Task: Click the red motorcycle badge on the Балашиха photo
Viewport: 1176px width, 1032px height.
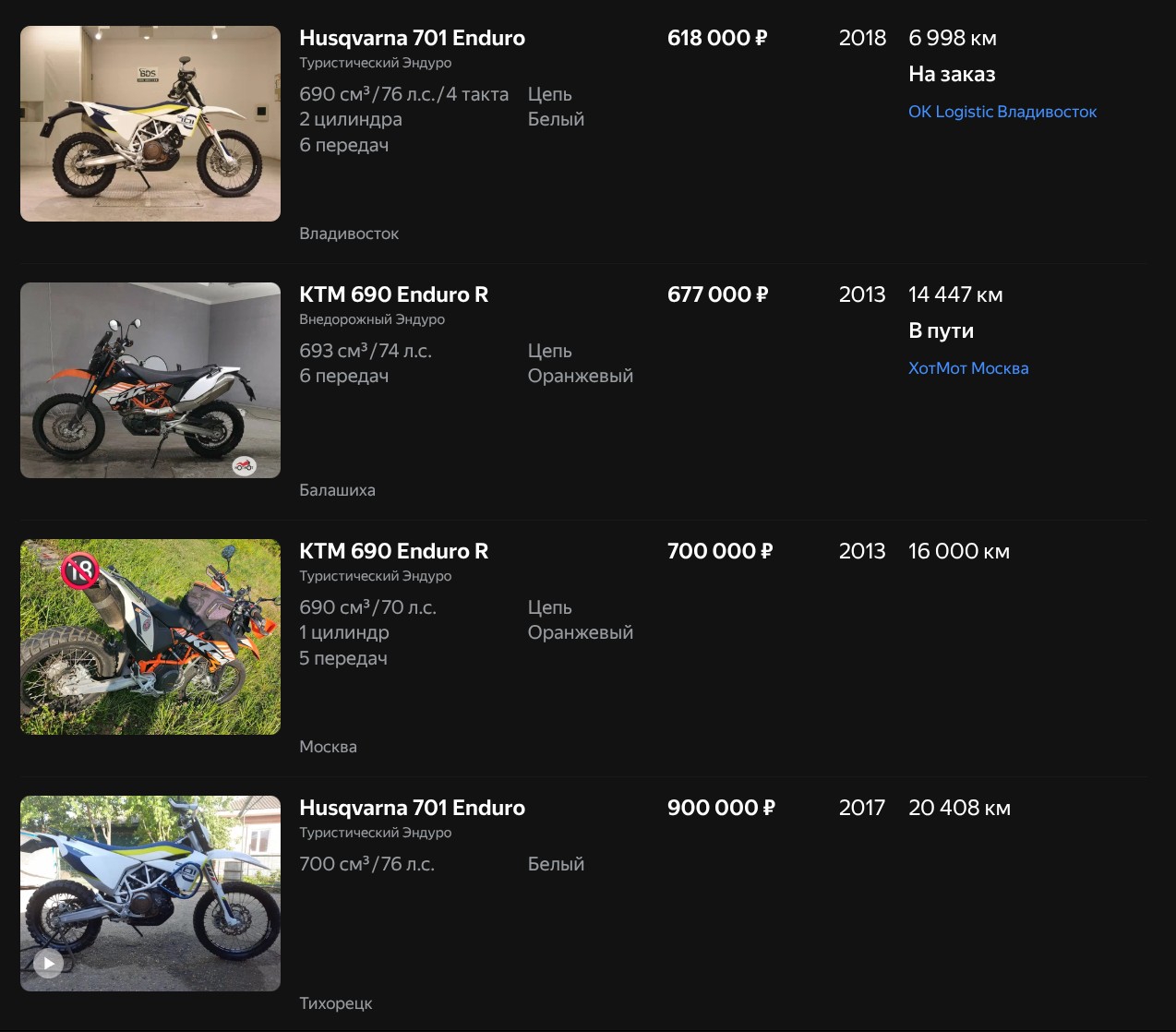Action: click(x=244, y=465)
